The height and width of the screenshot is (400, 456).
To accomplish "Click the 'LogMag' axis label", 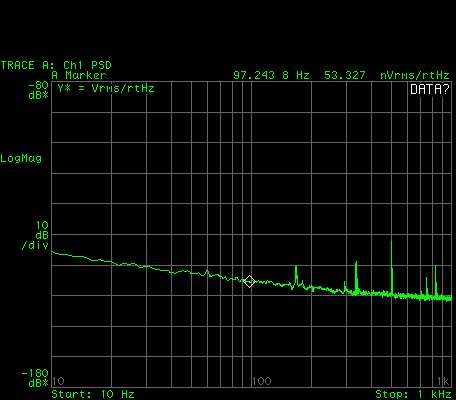I will (x=21, y=158).
